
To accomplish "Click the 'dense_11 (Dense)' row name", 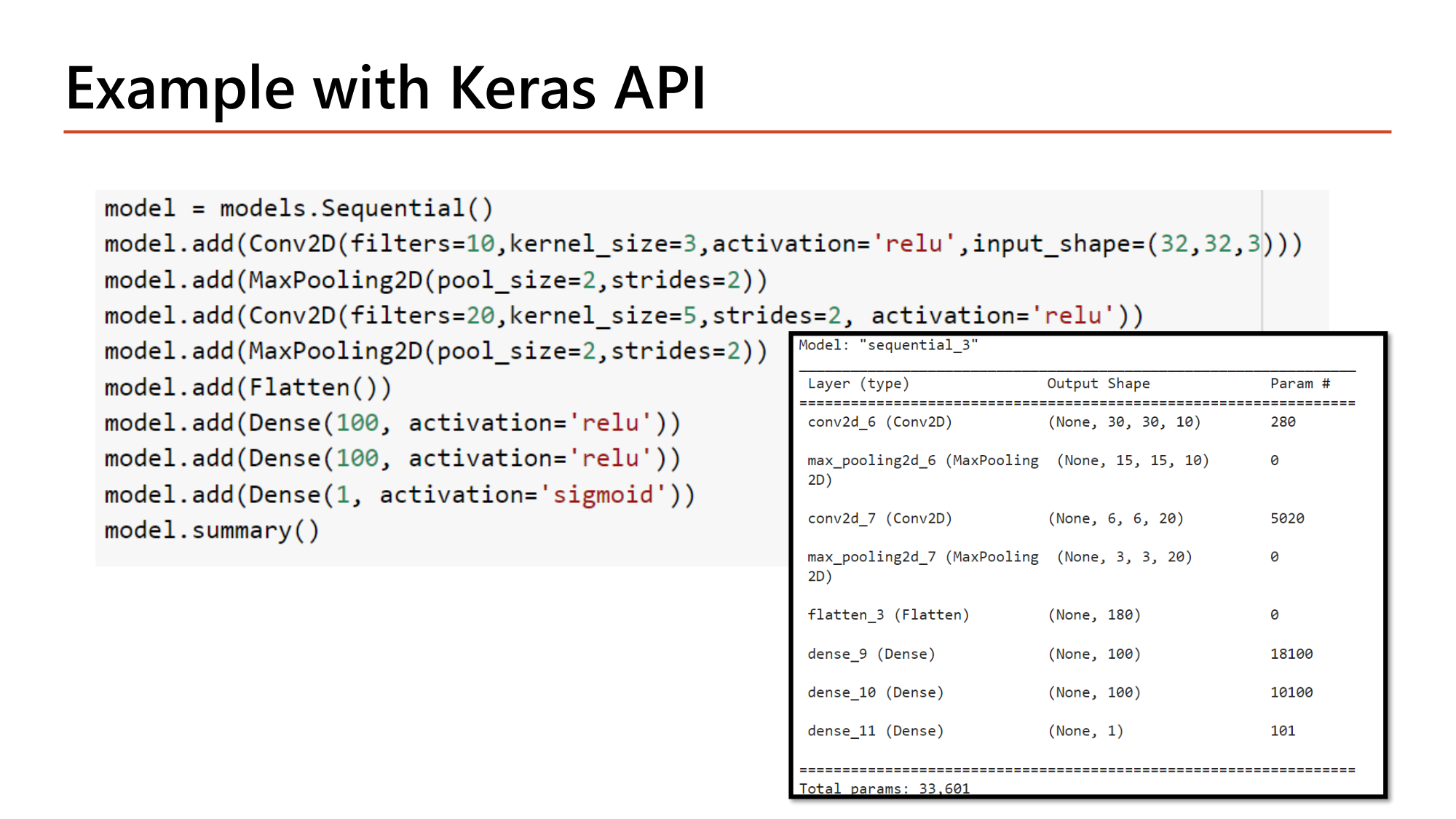I will (x=875, y=731).
